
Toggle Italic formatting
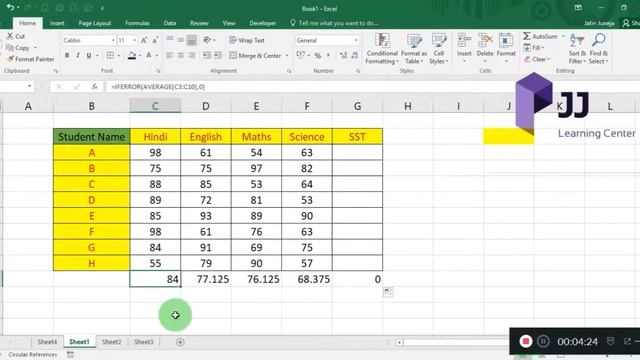pyautogui.click(x=78, y=55)
